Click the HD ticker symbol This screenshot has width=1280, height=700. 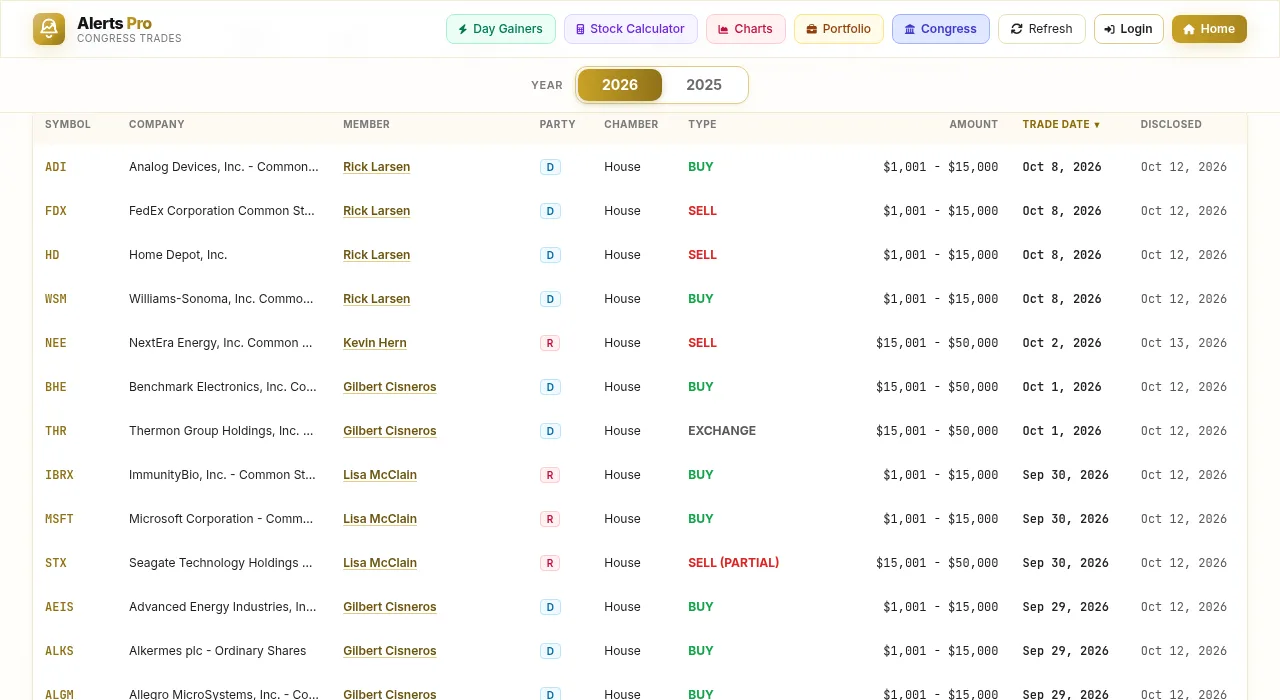pyautogui.click(x=52, y=255)
